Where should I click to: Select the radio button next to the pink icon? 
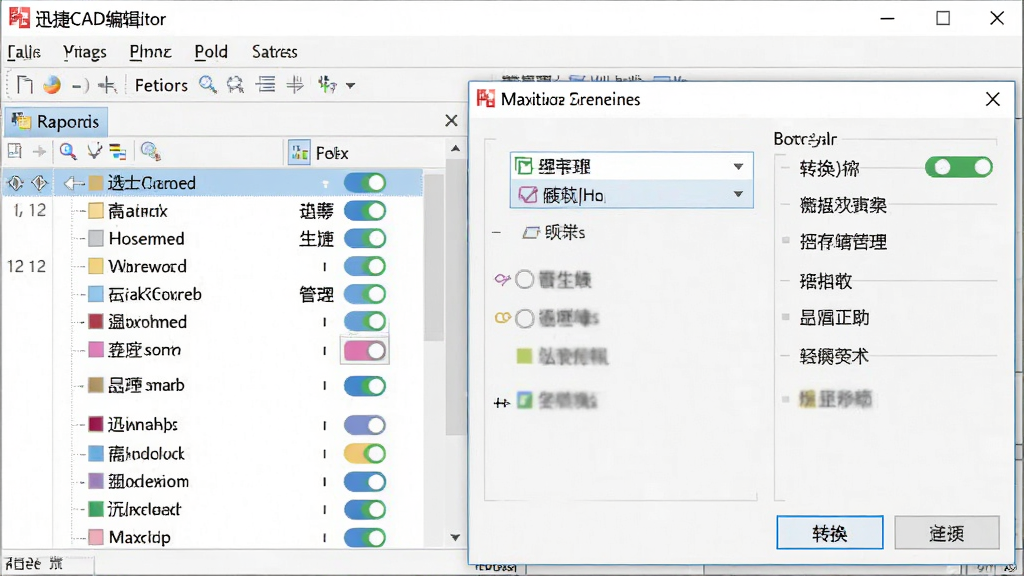[524, 280]
